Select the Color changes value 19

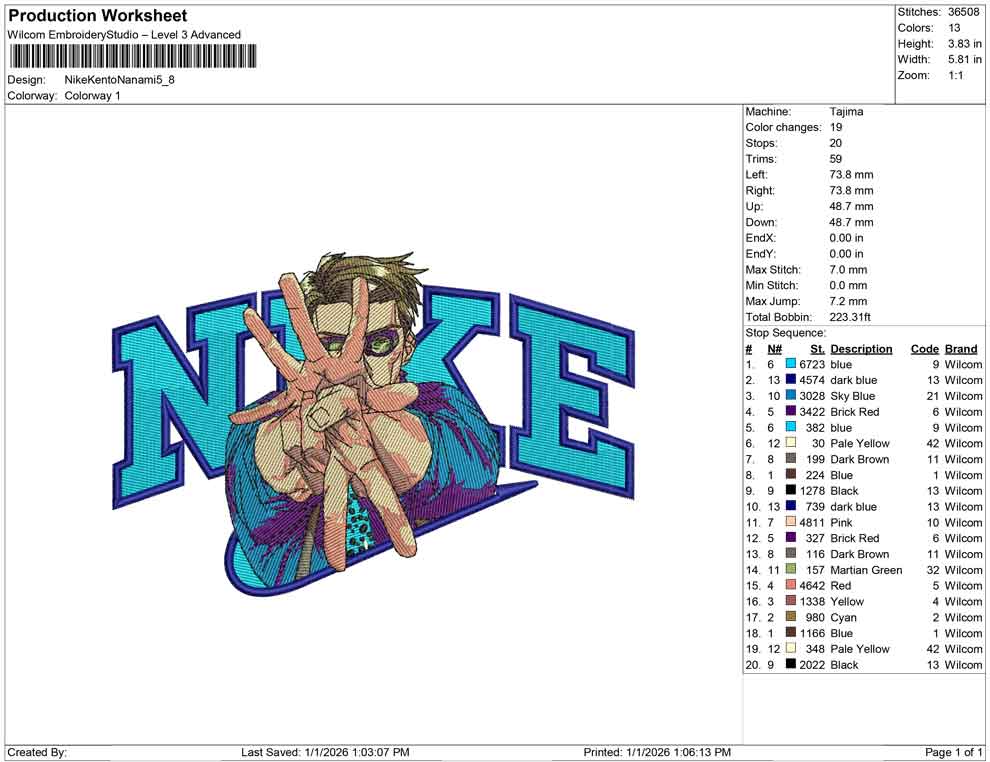835,128
